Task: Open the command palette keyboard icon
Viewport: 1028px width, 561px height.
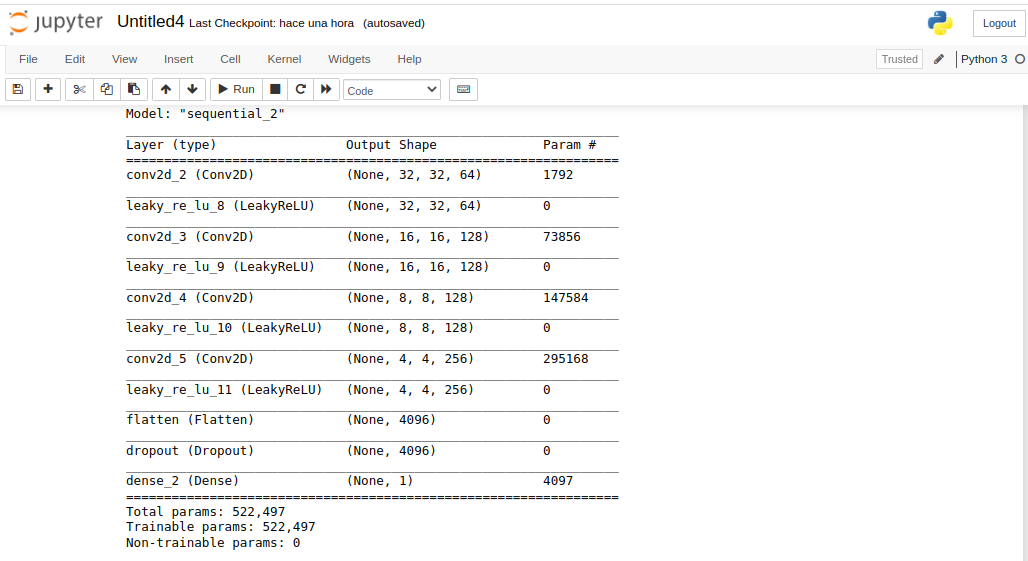Action: pyautogui.click(x=463, y=89)
